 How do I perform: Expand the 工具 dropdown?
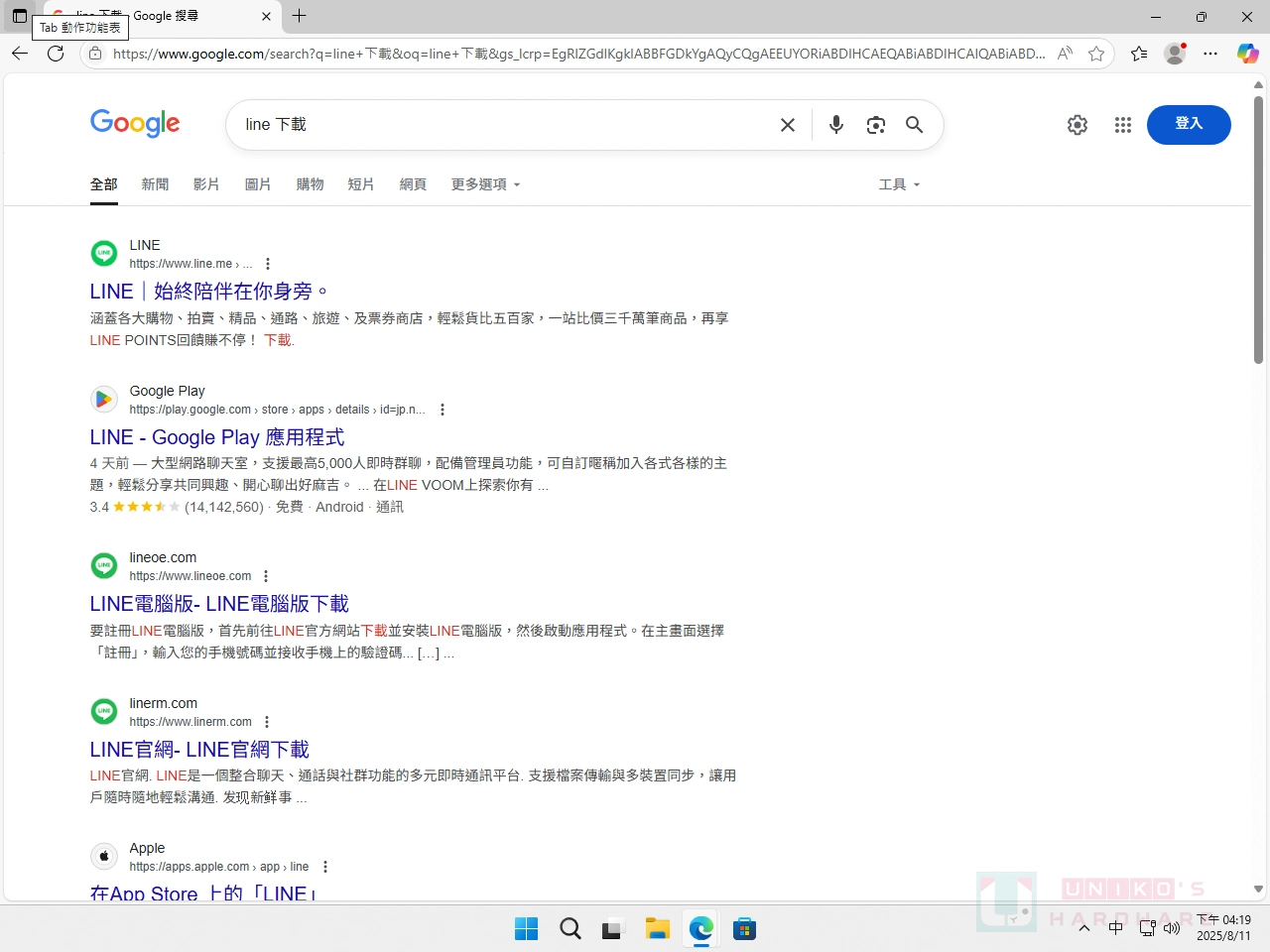pos(900,184)
